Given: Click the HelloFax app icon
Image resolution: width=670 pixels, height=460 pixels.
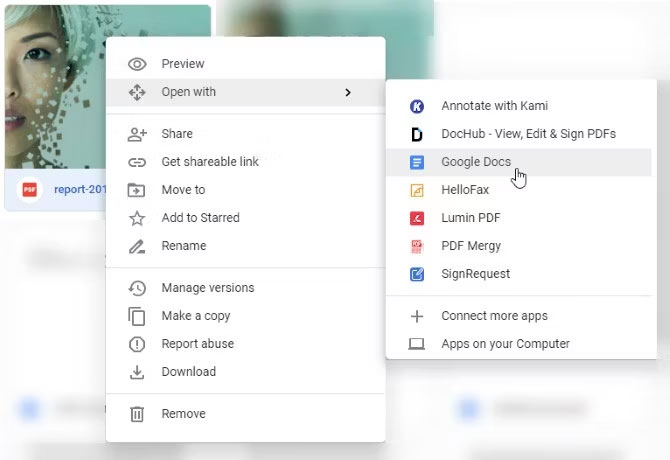Looking at the screenshot, I should 417,190.
